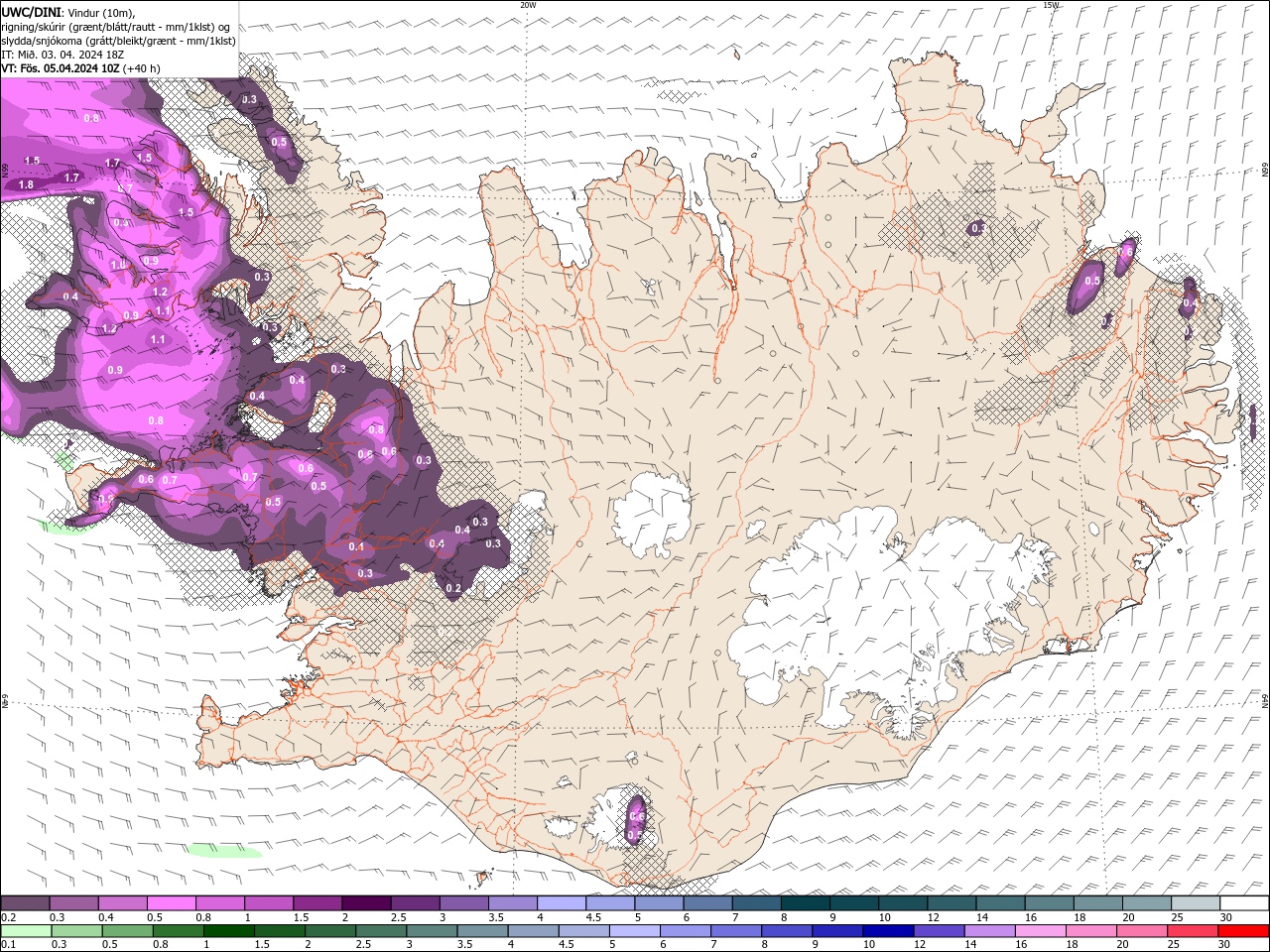Screen dimensions: 1270x952
Task: Choose bright pink 0.5 swatch in upper legend
Action: coord(172,903)
